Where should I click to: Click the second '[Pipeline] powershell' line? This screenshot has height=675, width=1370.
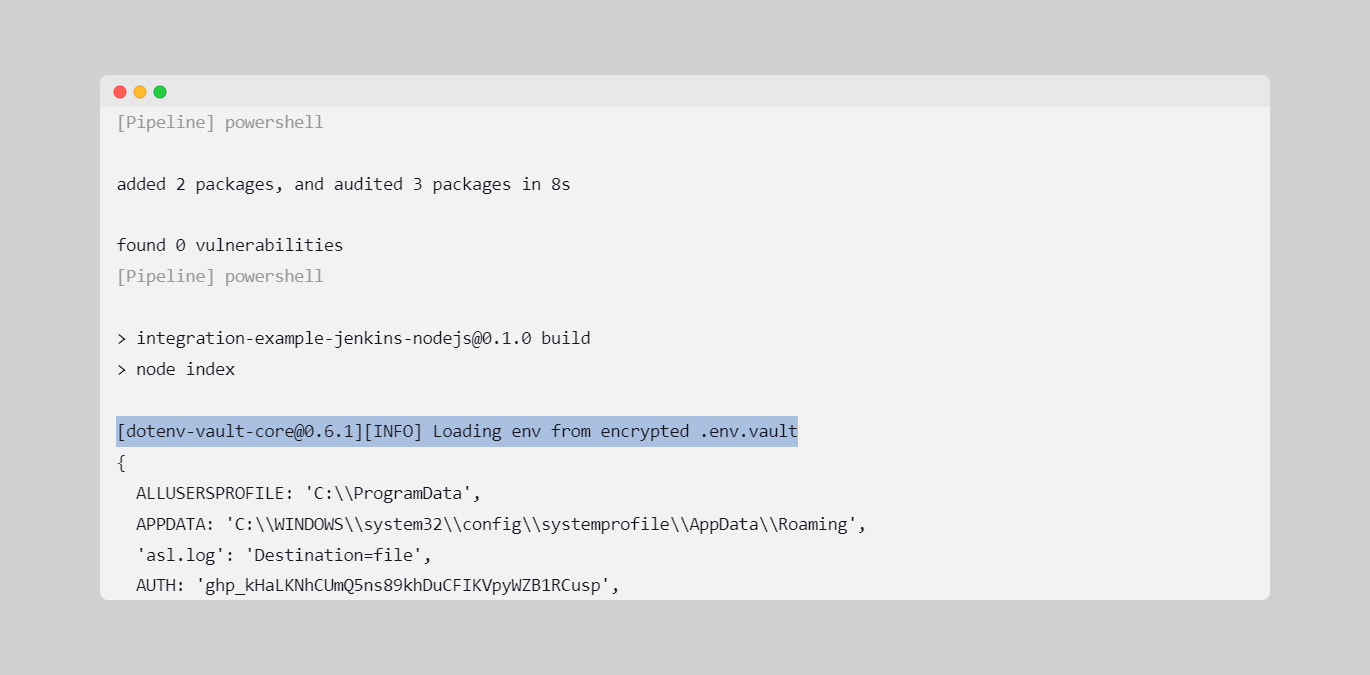click(x=220, y=277)
